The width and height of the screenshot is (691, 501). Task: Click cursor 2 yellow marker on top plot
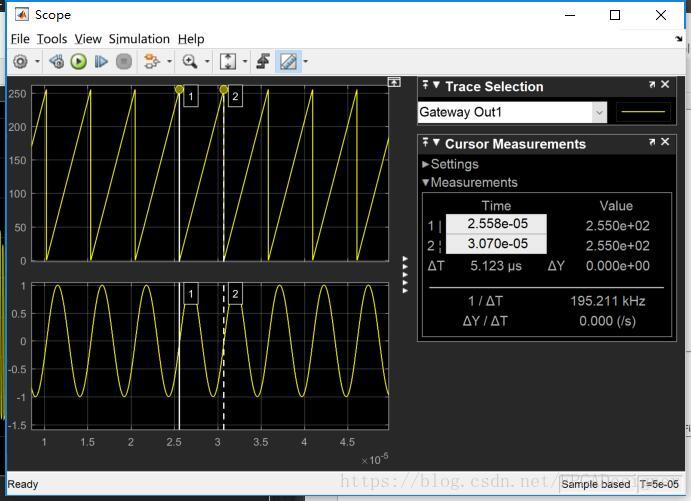click(224, 89)
